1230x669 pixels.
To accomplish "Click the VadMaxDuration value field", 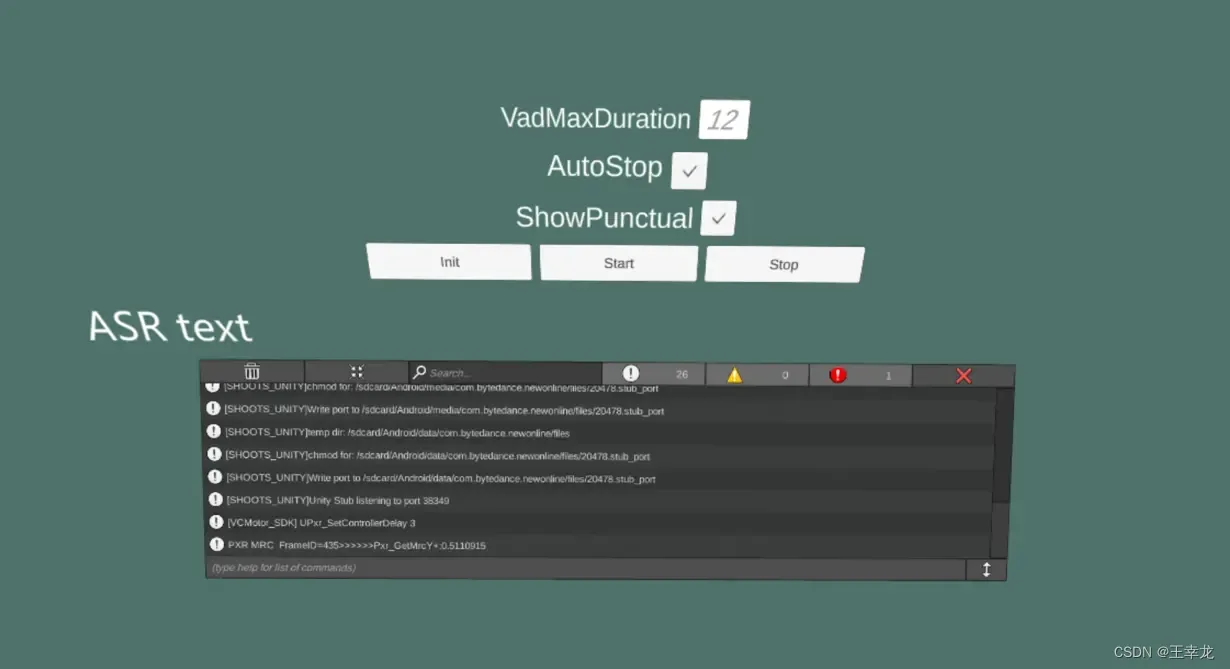I will [724, 120].
